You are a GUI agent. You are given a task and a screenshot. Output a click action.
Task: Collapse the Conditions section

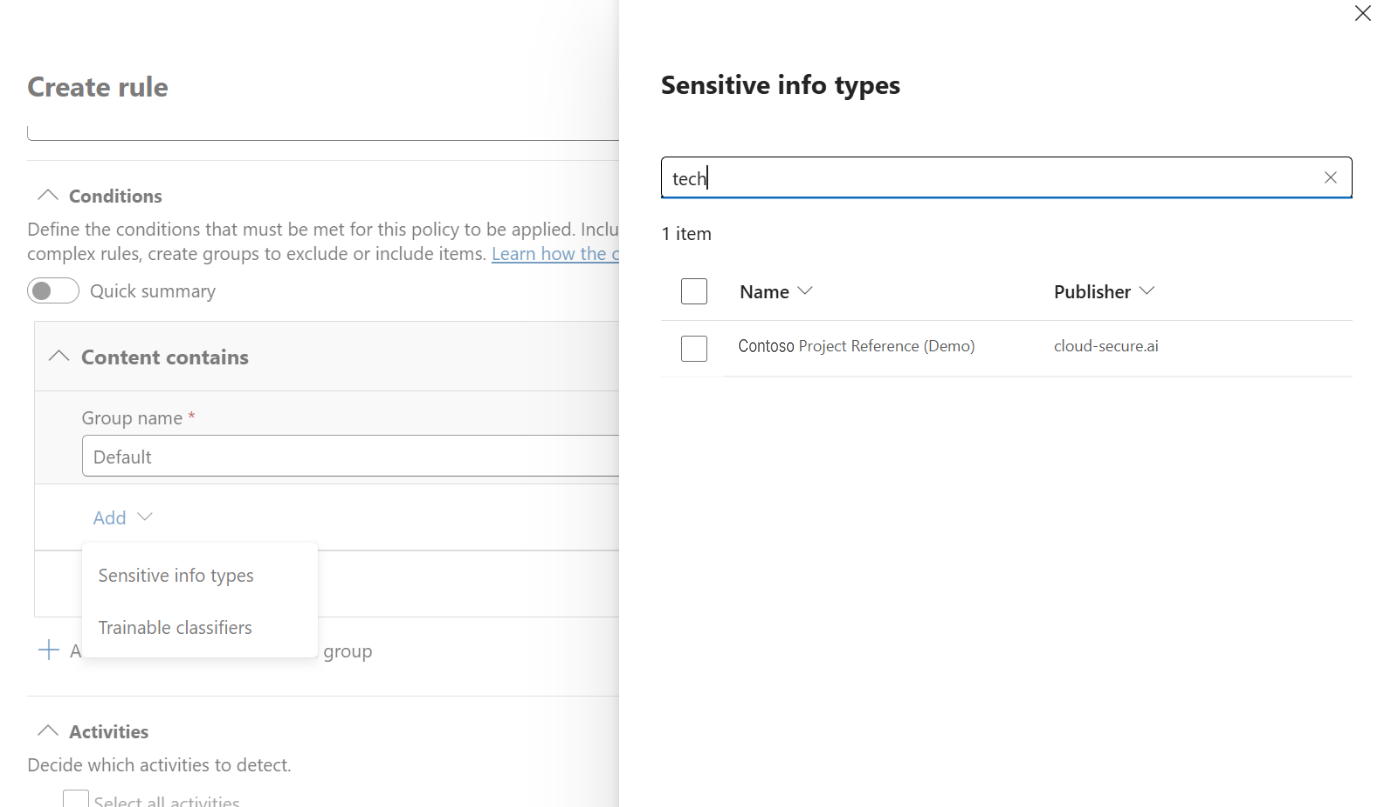[x=48, y=195]
